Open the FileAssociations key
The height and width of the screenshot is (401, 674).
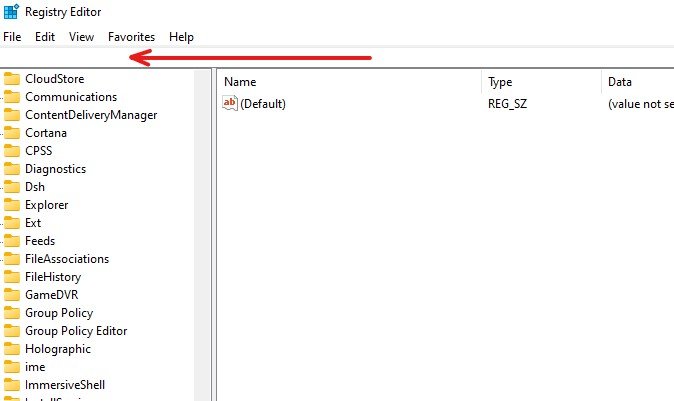pos(67,259)
